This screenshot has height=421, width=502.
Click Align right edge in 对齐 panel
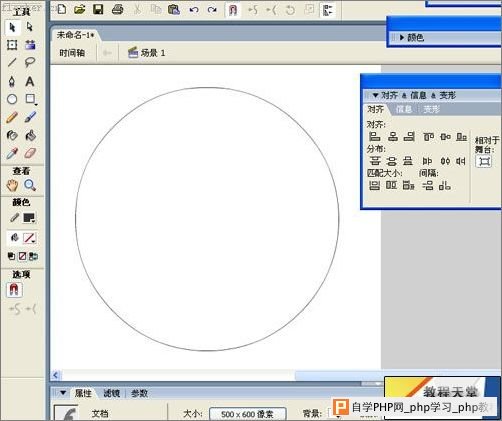click(x=409, y=136)
